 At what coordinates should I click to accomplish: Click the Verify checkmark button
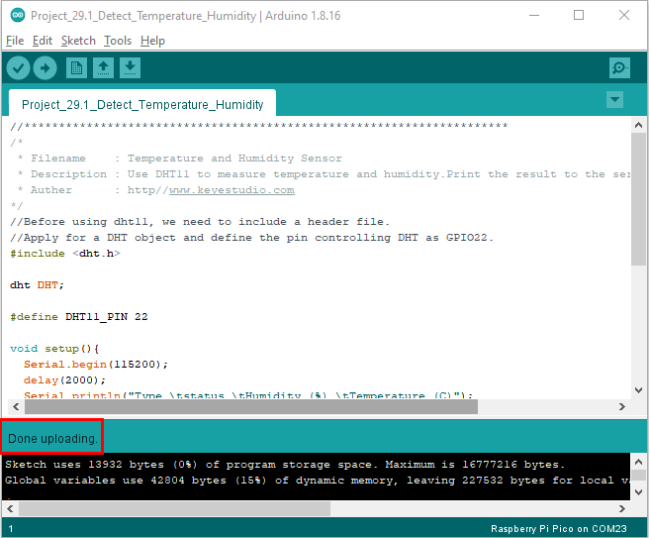tap(18, 68)
